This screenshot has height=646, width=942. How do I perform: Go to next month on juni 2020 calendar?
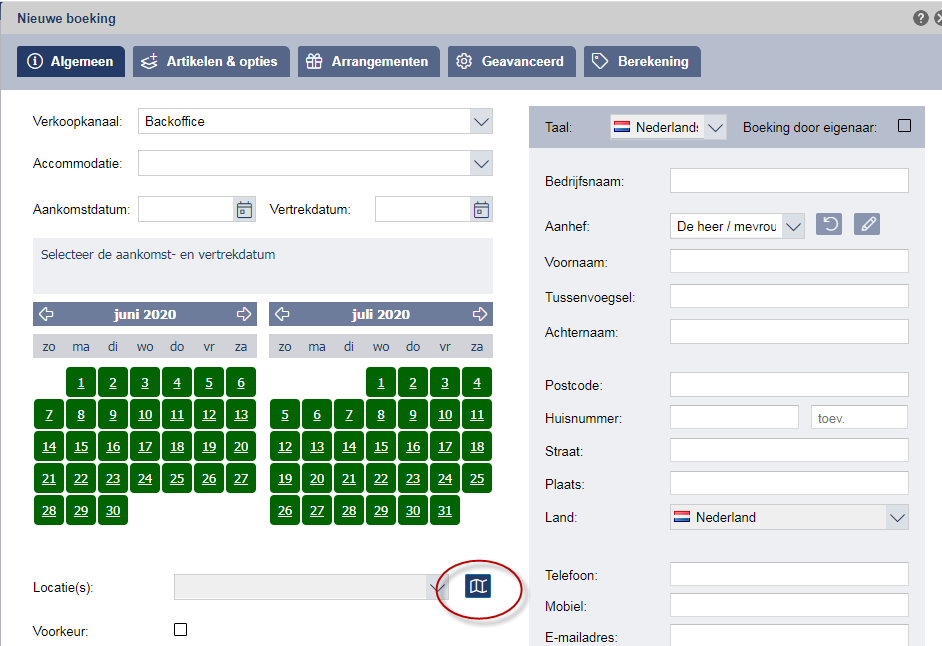tap(243, 314)
